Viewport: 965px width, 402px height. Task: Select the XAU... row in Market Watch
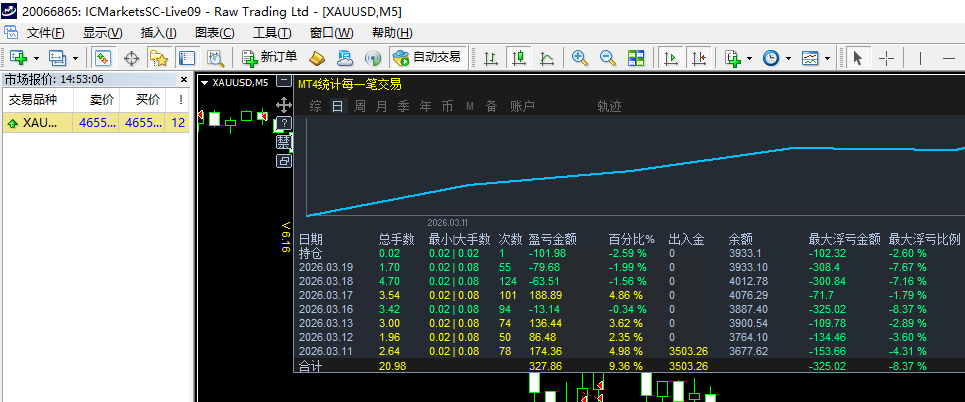[x=96, y=123]
